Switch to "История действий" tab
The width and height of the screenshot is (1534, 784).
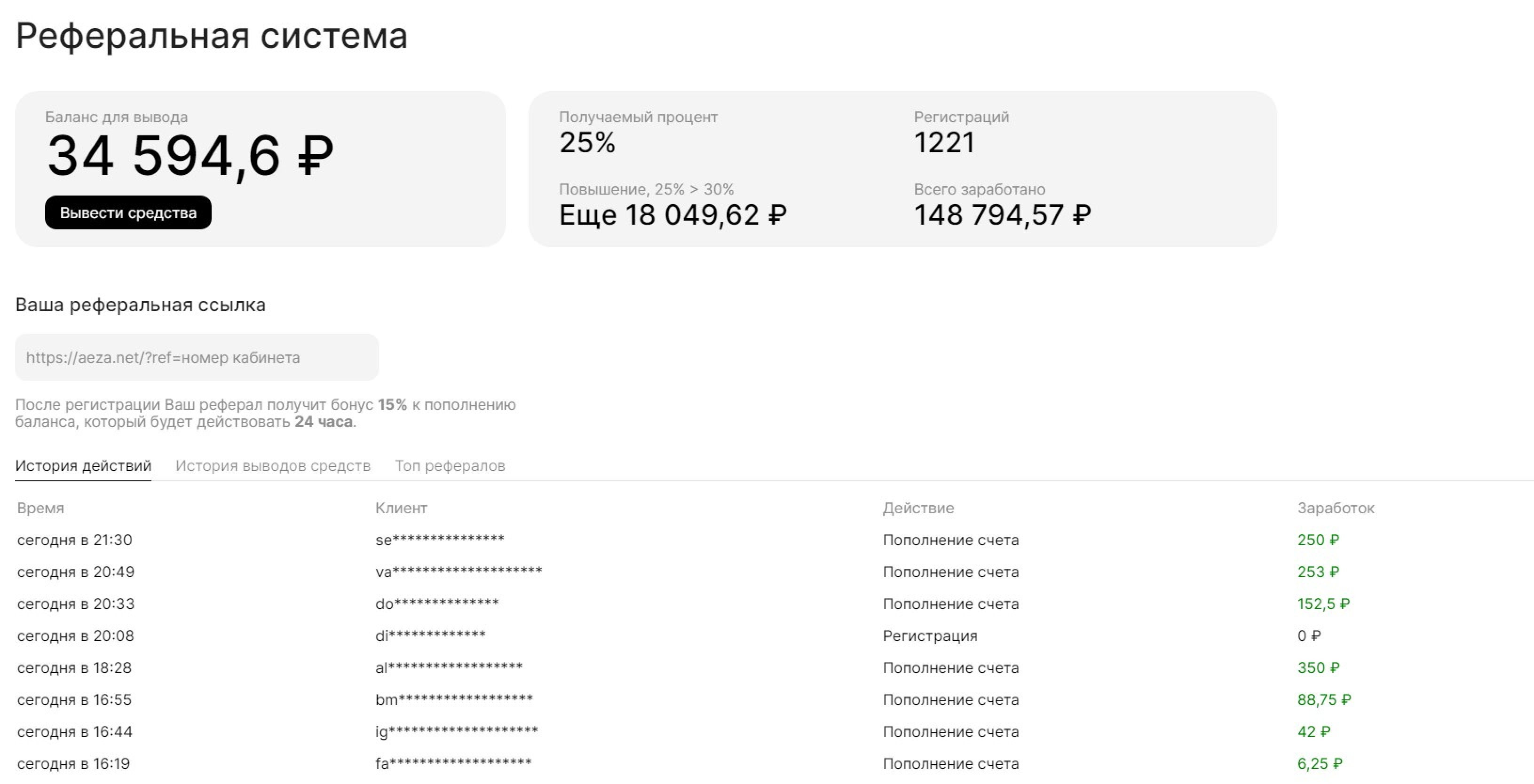point(83,465)
